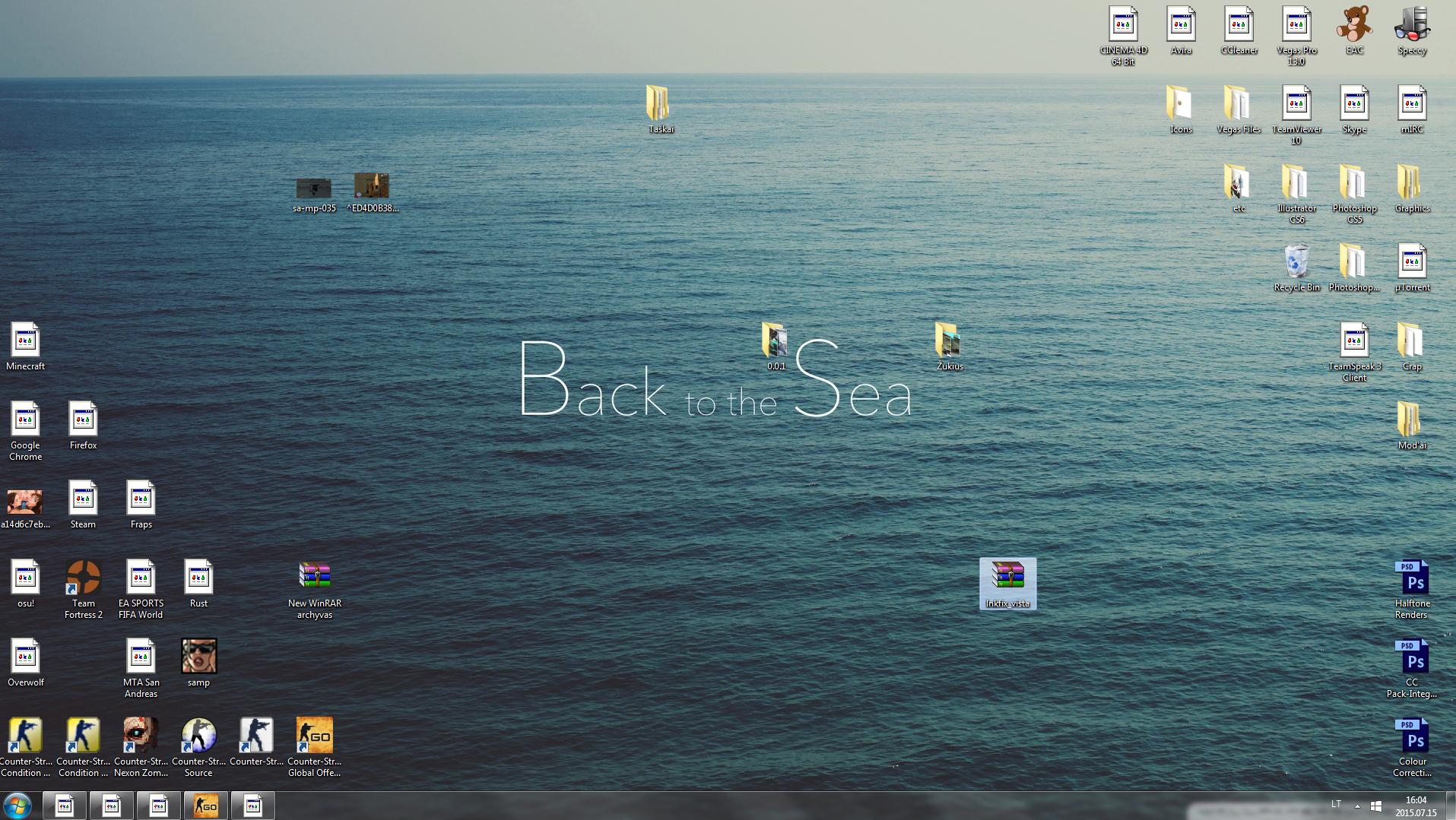1456x820 pixels.
Task: Select the Speccy desktop icon
Action: pos(1412,30)
